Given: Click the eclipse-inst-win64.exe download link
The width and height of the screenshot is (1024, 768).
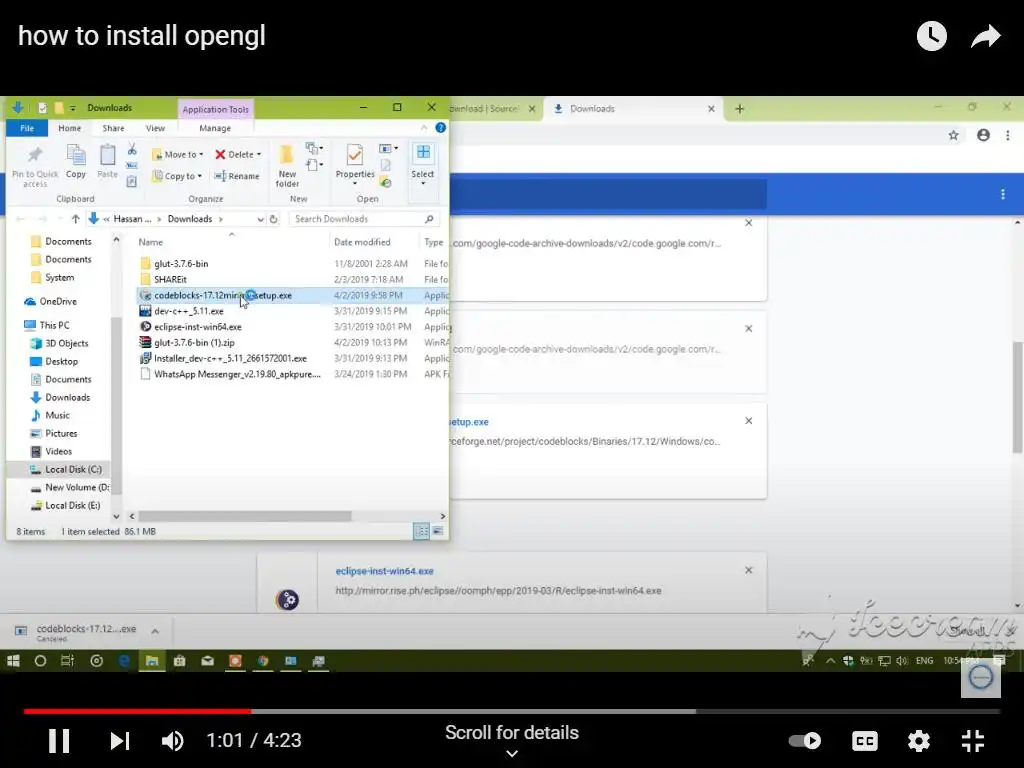Looking at the screenshot, I should point(385,571).
